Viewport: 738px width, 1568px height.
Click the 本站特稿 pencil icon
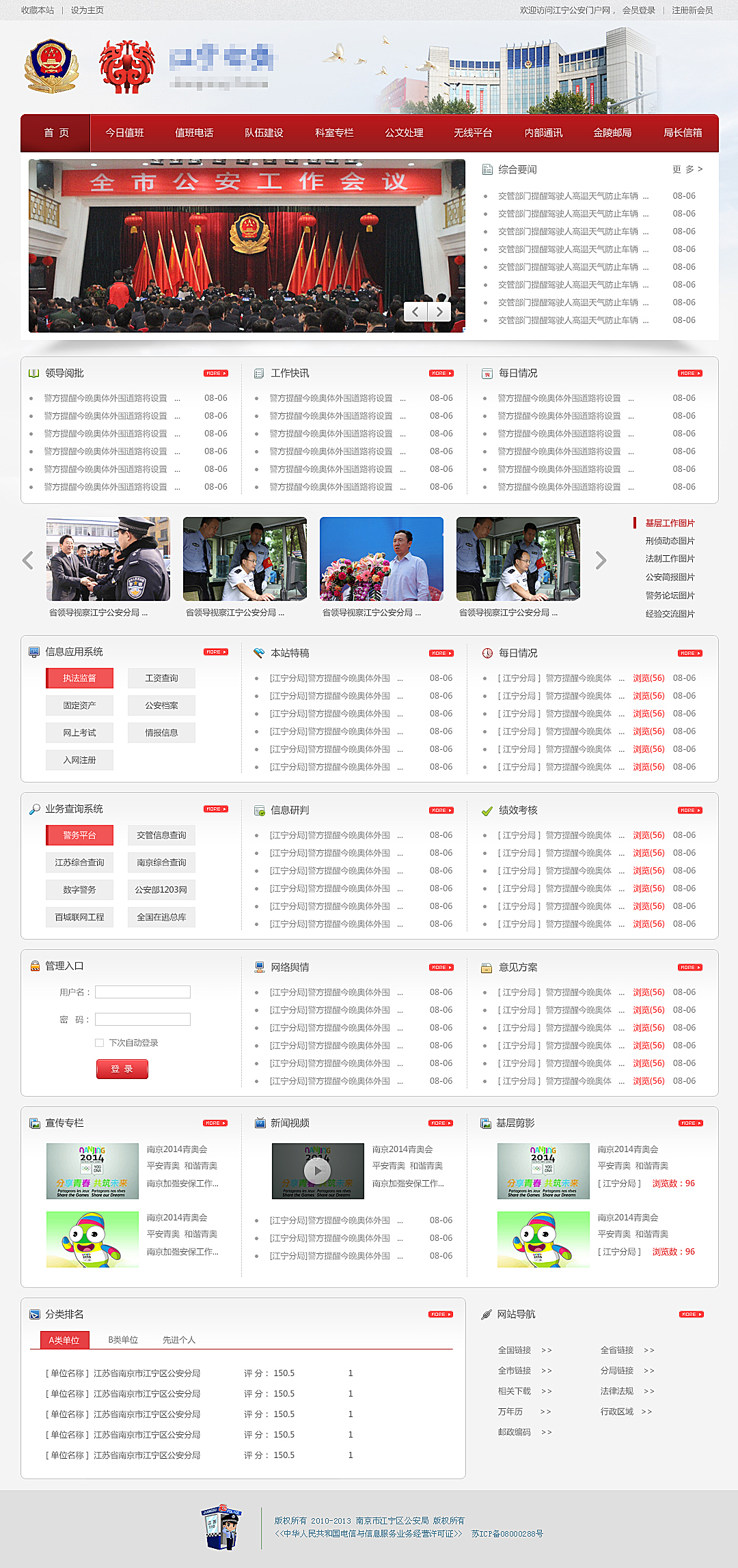click(259, 654)
